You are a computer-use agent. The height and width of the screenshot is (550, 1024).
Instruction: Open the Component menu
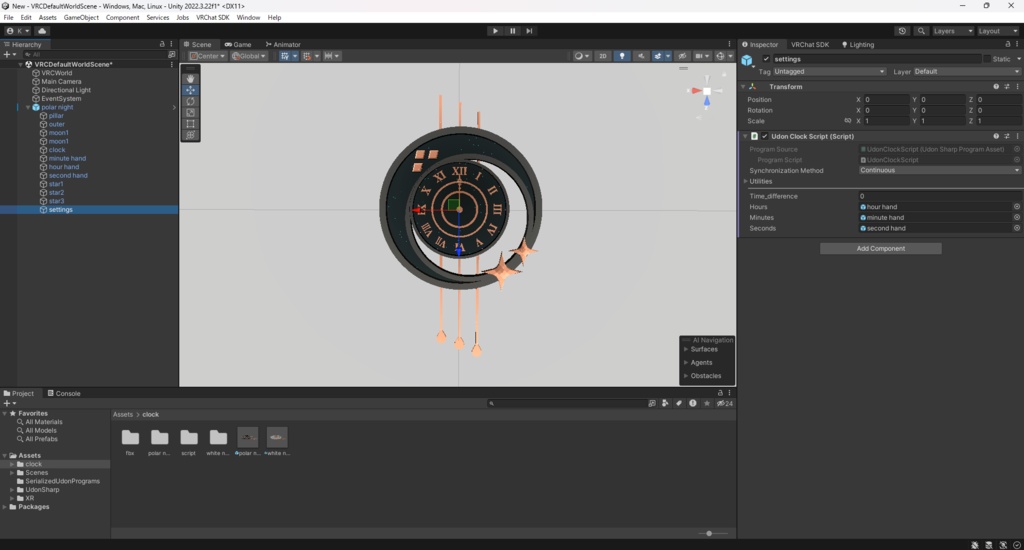122,18
